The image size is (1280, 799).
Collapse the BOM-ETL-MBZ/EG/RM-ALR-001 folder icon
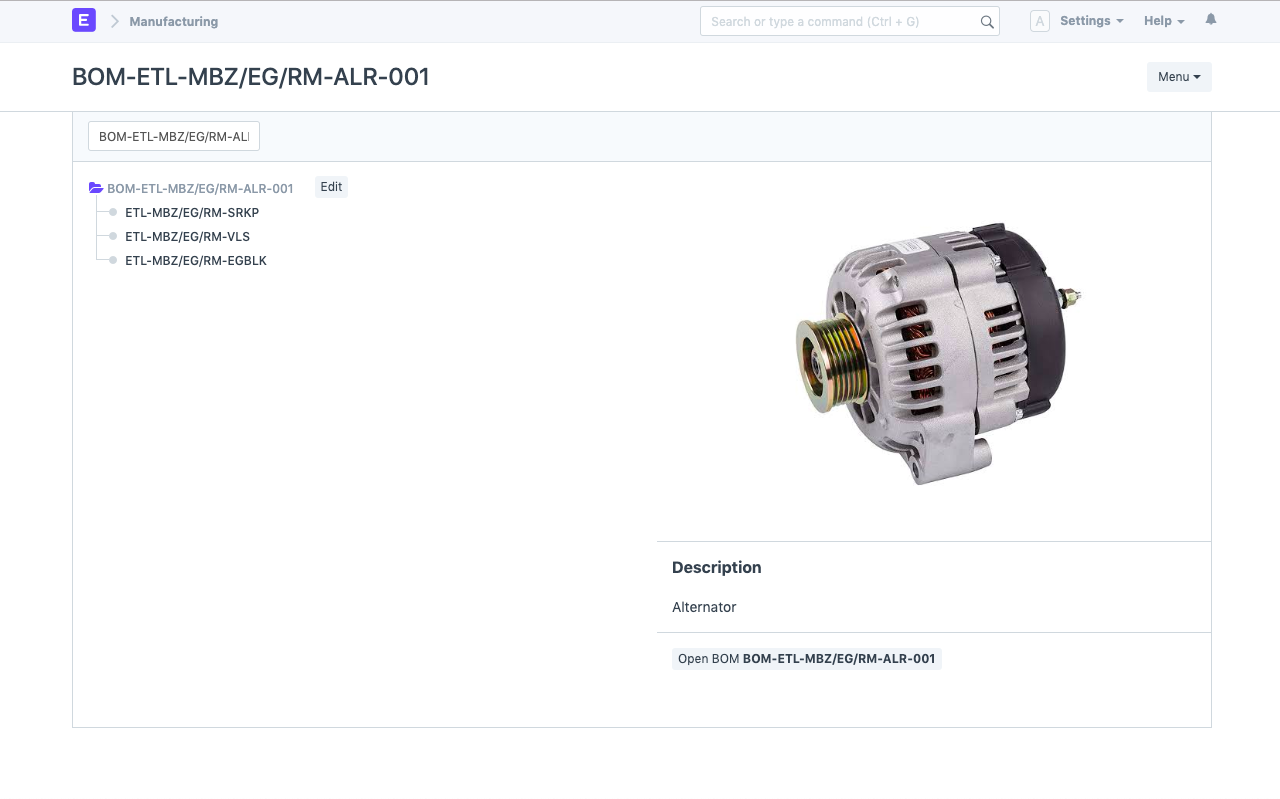96,188
